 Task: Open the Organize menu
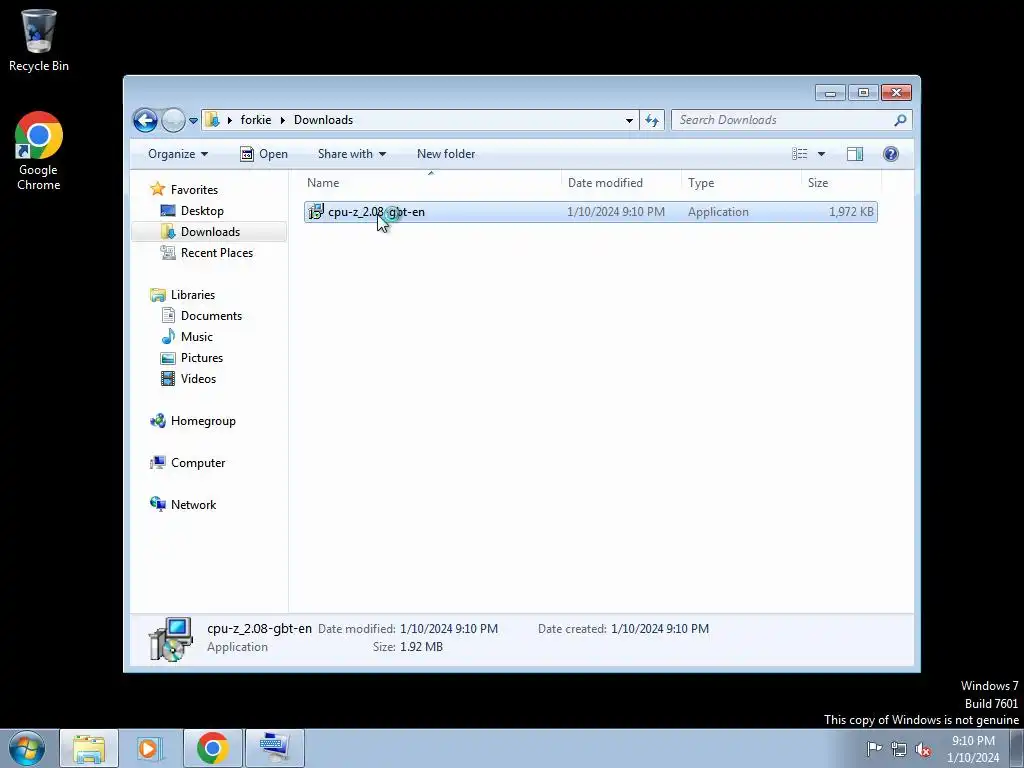[178, 154]
